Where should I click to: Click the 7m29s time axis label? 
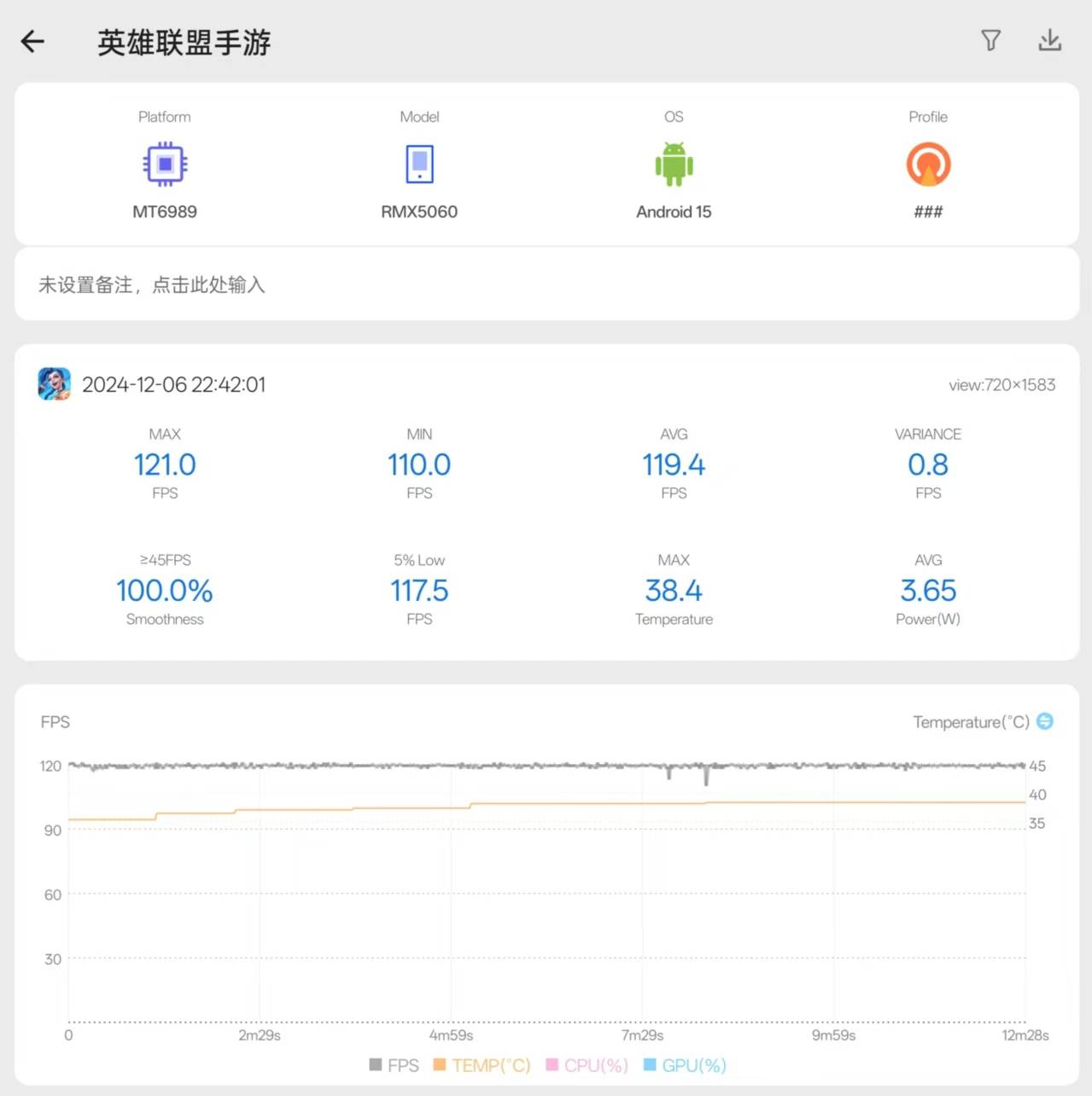642,1035
